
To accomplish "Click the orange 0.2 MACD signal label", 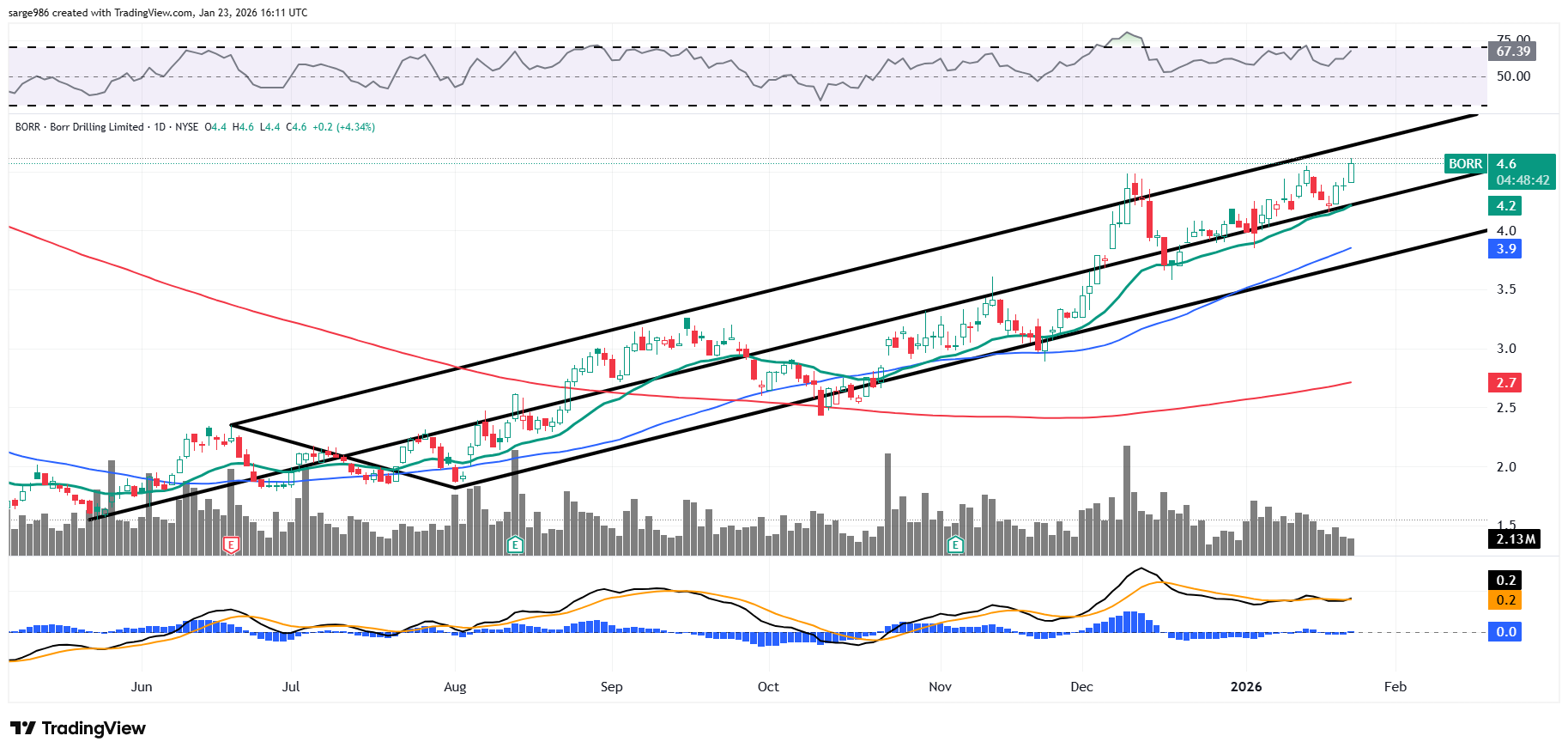I will (1506, 600).
